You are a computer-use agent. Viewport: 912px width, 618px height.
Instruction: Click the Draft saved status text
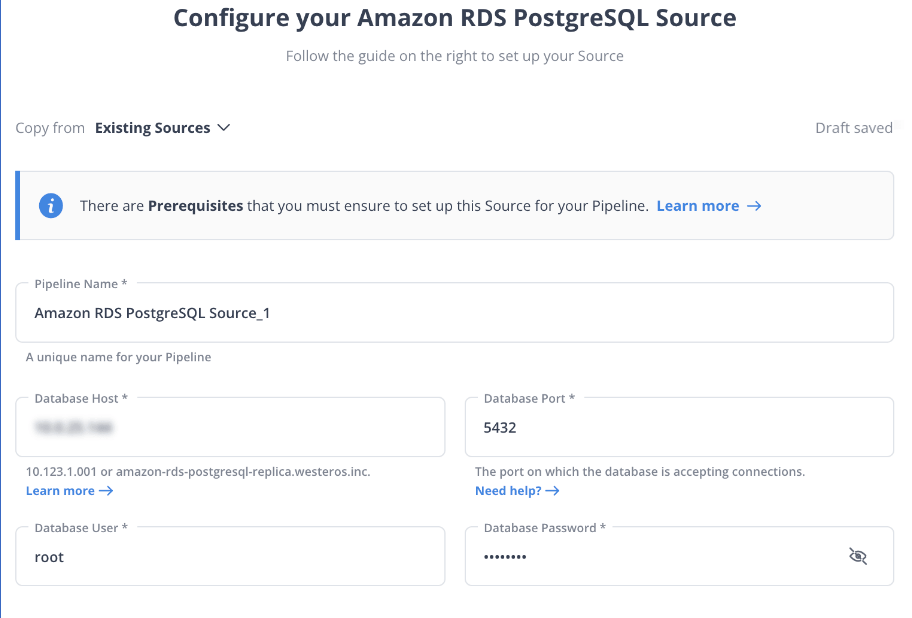pos(853,128)
